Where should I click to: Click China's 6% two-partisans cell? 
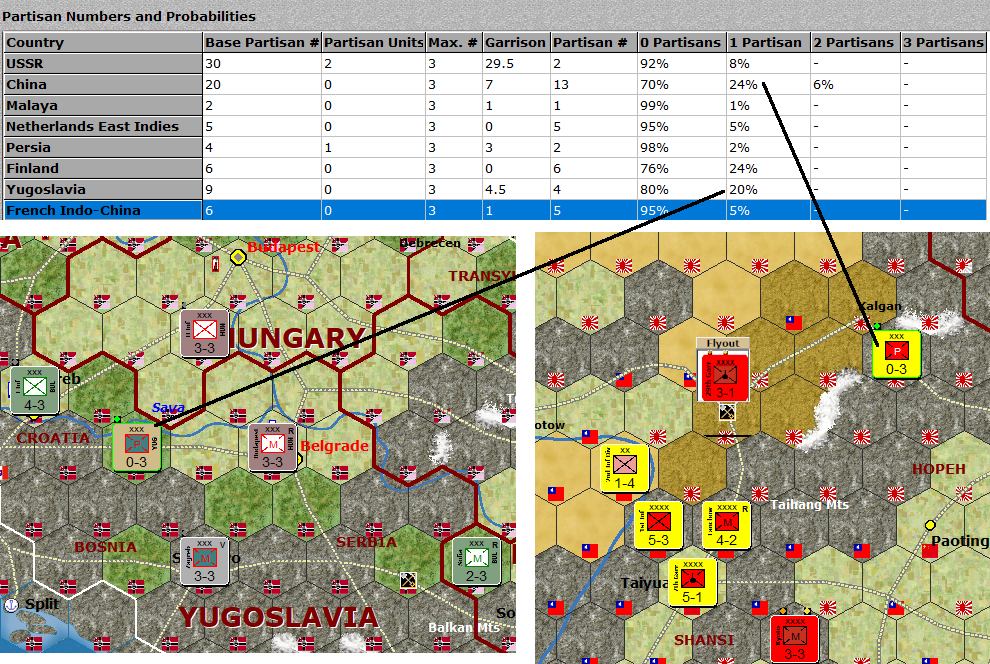coord(856,85)
